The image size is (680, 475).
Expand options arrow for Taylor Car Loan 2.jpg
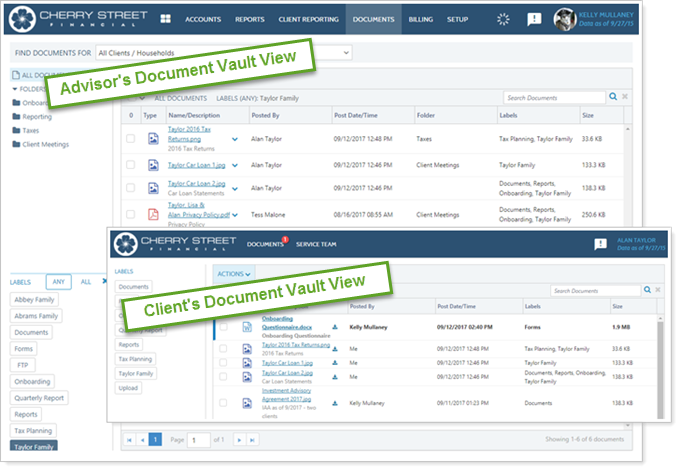[x=235, y=189]
